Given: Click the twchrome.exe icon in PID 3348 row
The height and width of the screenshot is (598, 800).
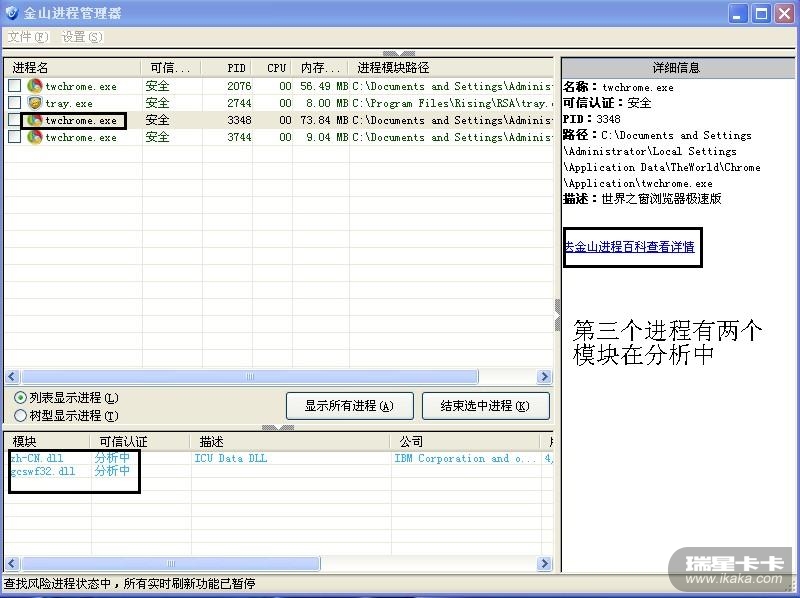Looking at the screenshot, I should [34, 120].
